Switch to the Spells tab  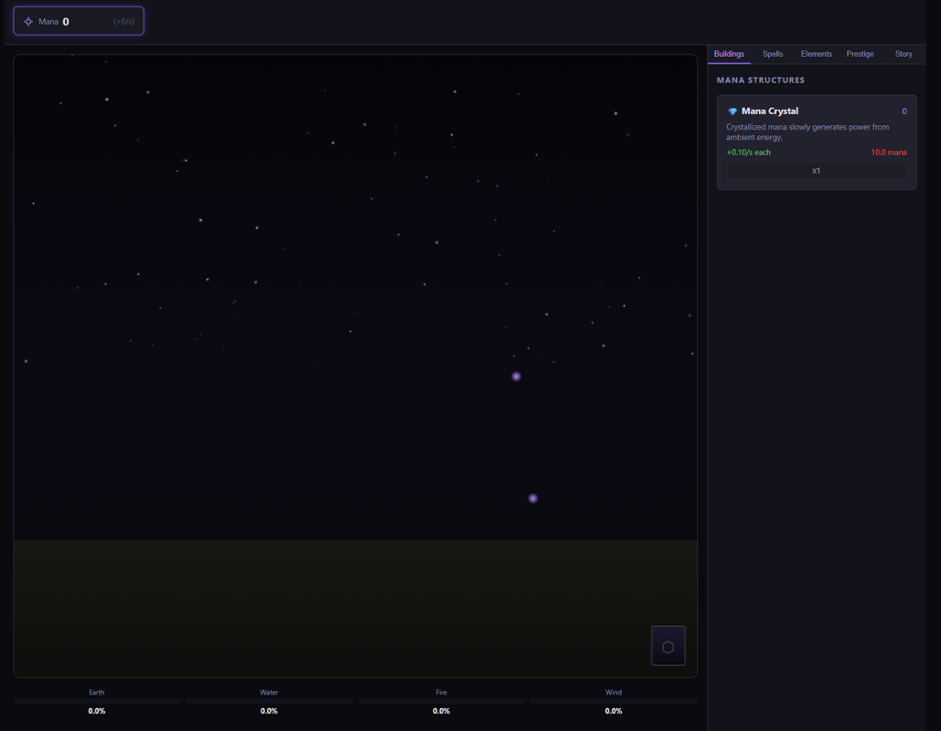(773, 54)
